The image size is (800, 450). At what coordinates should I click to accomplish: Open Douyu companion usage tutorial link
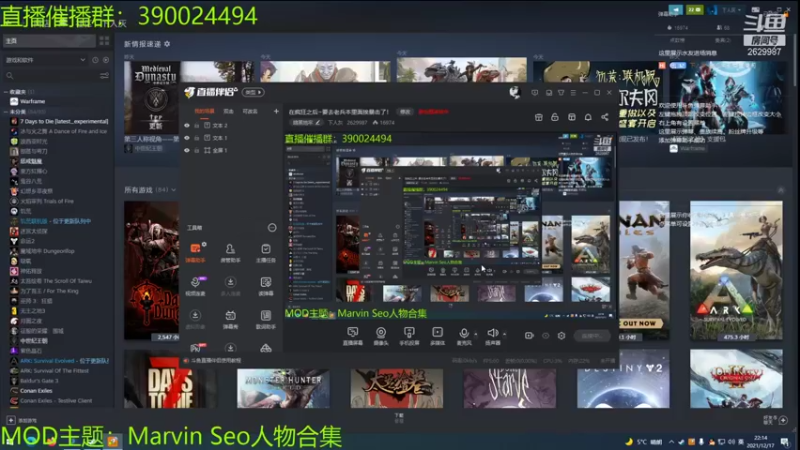[x=216, y=360]
